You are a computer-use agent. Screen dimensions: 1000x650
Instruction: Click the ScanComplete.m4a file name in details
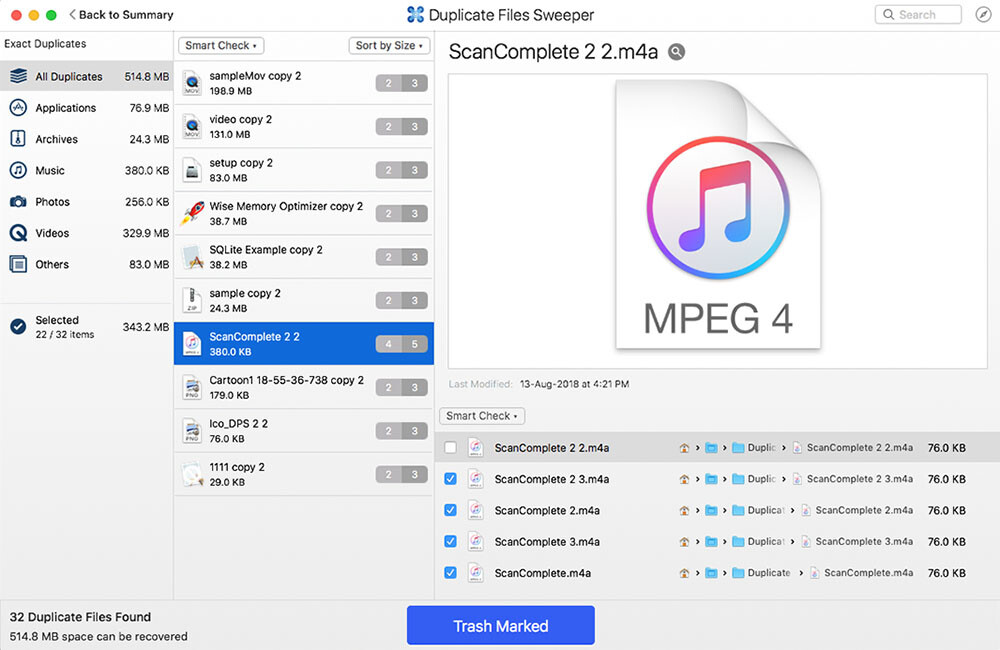tap(543, 573)
